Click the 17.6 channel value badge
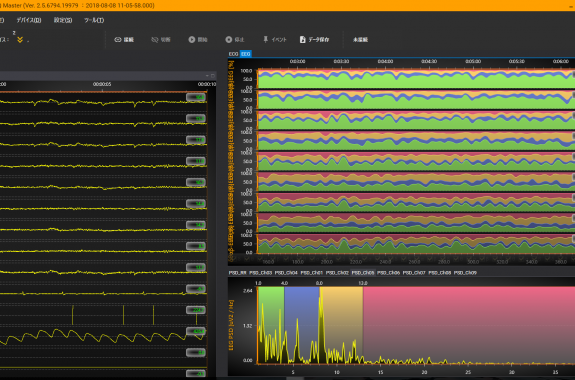 tap(196, 140)
